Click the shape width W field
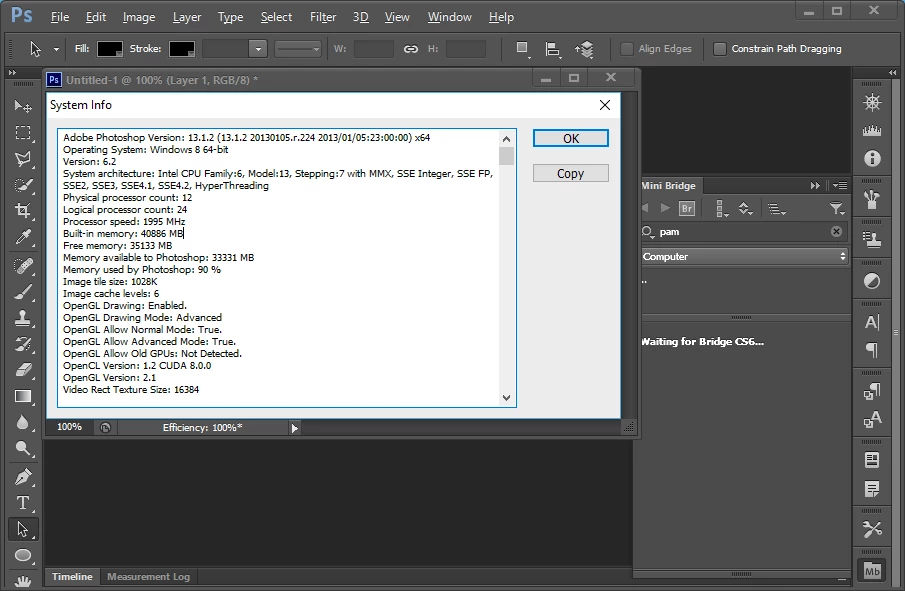Image resolution: width=905 pixels, height=591 pixels. pos(373,49)
